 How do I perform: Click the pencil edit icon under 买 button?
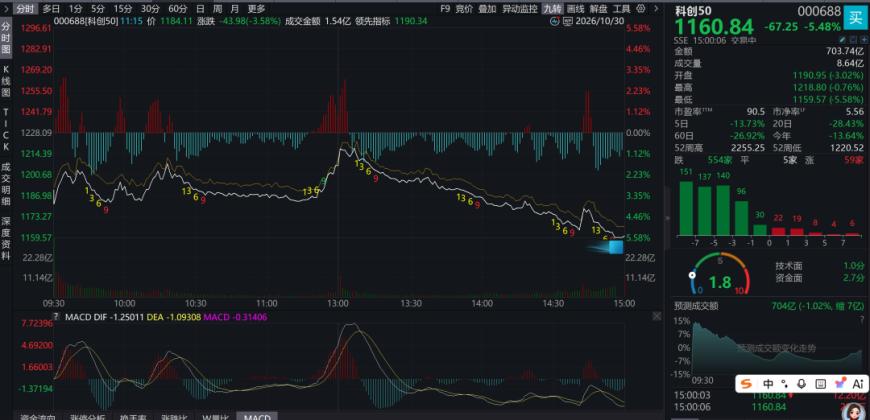(842, 40)
